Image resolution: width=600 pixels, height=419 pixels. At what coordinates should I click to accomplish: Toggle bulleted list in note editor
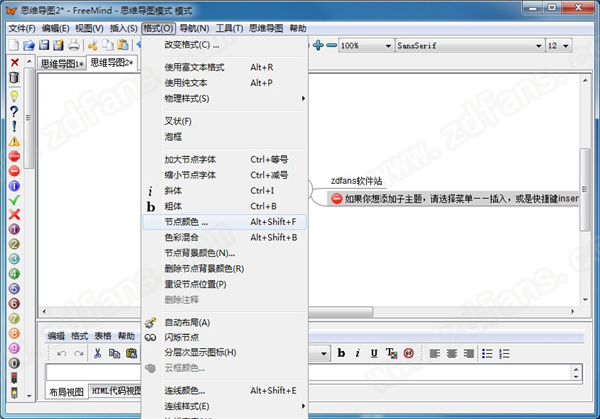(x=487, y=353)
